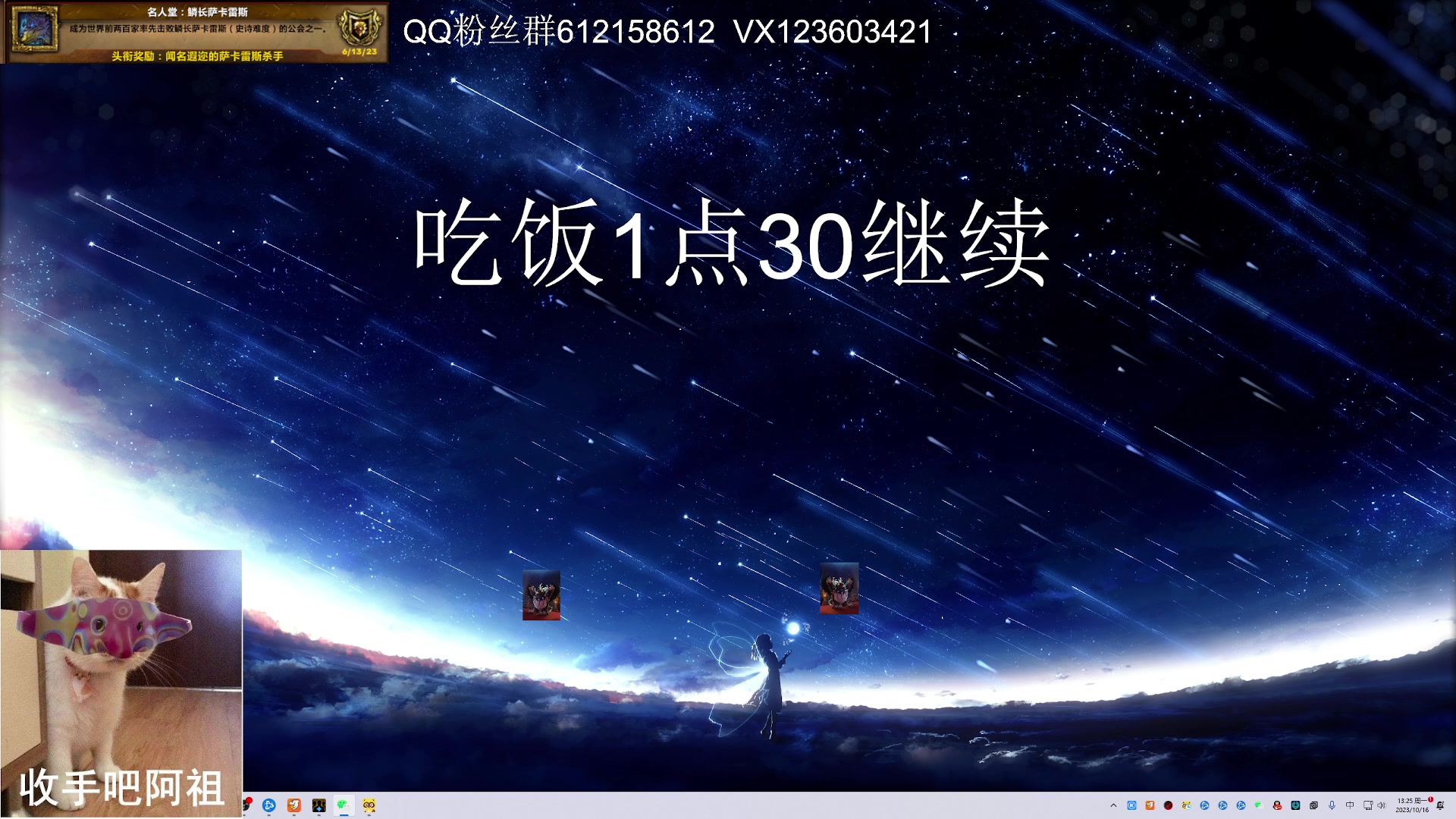Click the caption 收手吧阿祖
This screenshot has width=1456, height=819.
[x=121, y=788]
